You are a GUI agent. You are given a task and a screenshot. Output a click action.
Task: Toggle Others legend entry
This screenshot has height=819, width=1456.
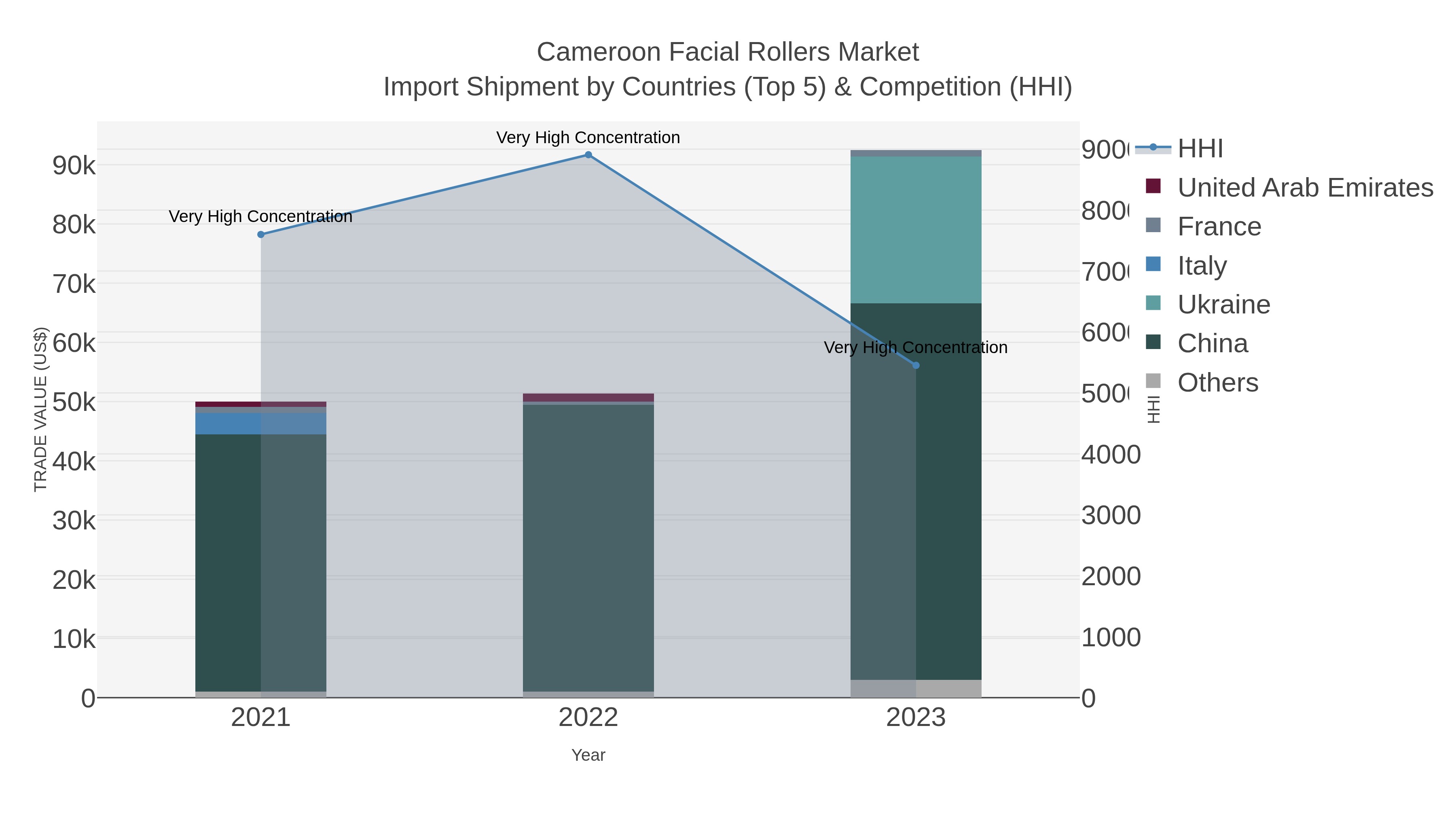(x=1202, y=383)
